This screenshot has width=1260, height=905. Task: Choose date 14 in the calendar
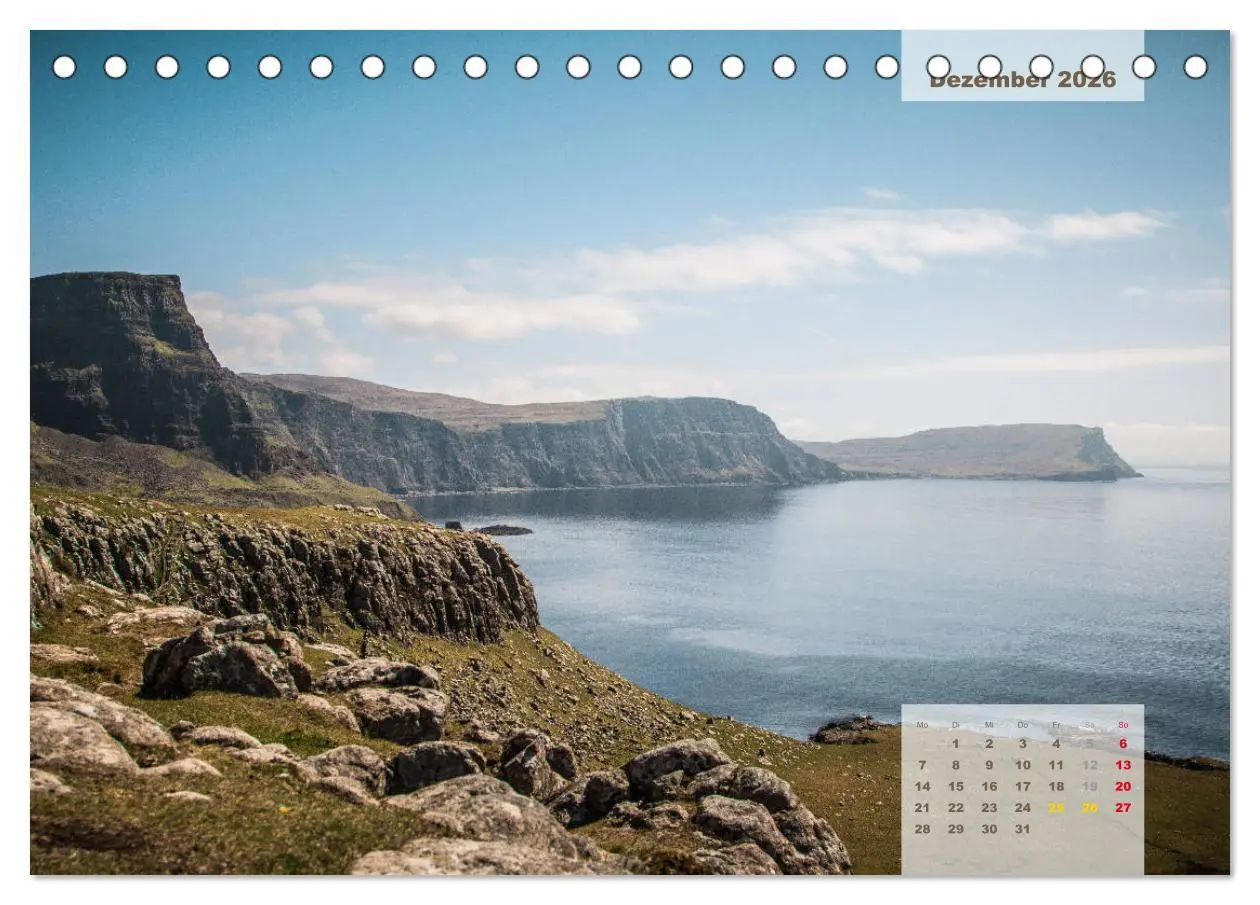pyautogui.click(x=922, y=786)
